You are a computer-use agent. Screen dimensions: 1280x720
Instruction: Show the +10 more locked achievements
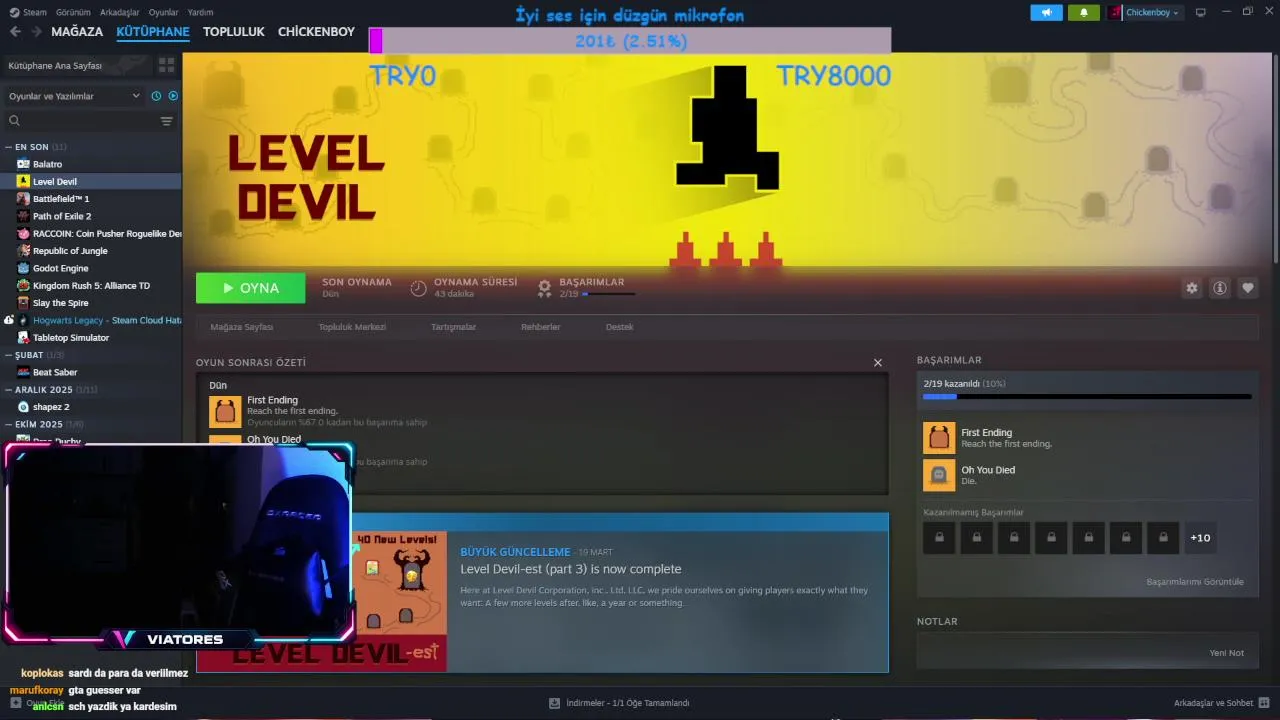1200,538
